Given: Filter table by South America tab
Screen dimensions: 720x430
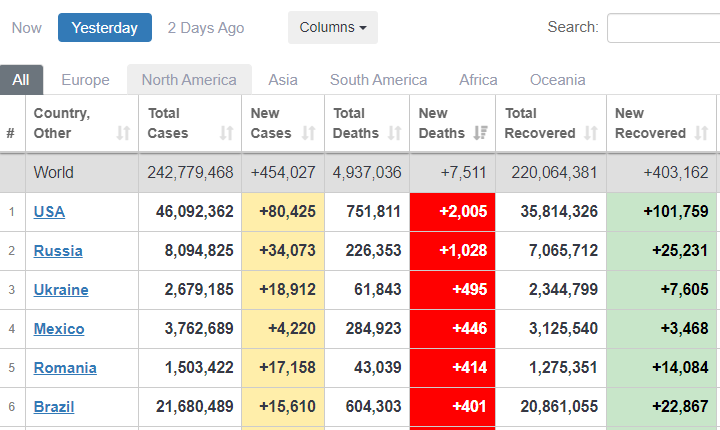Looking at the screenshot, I should (378, 80).
